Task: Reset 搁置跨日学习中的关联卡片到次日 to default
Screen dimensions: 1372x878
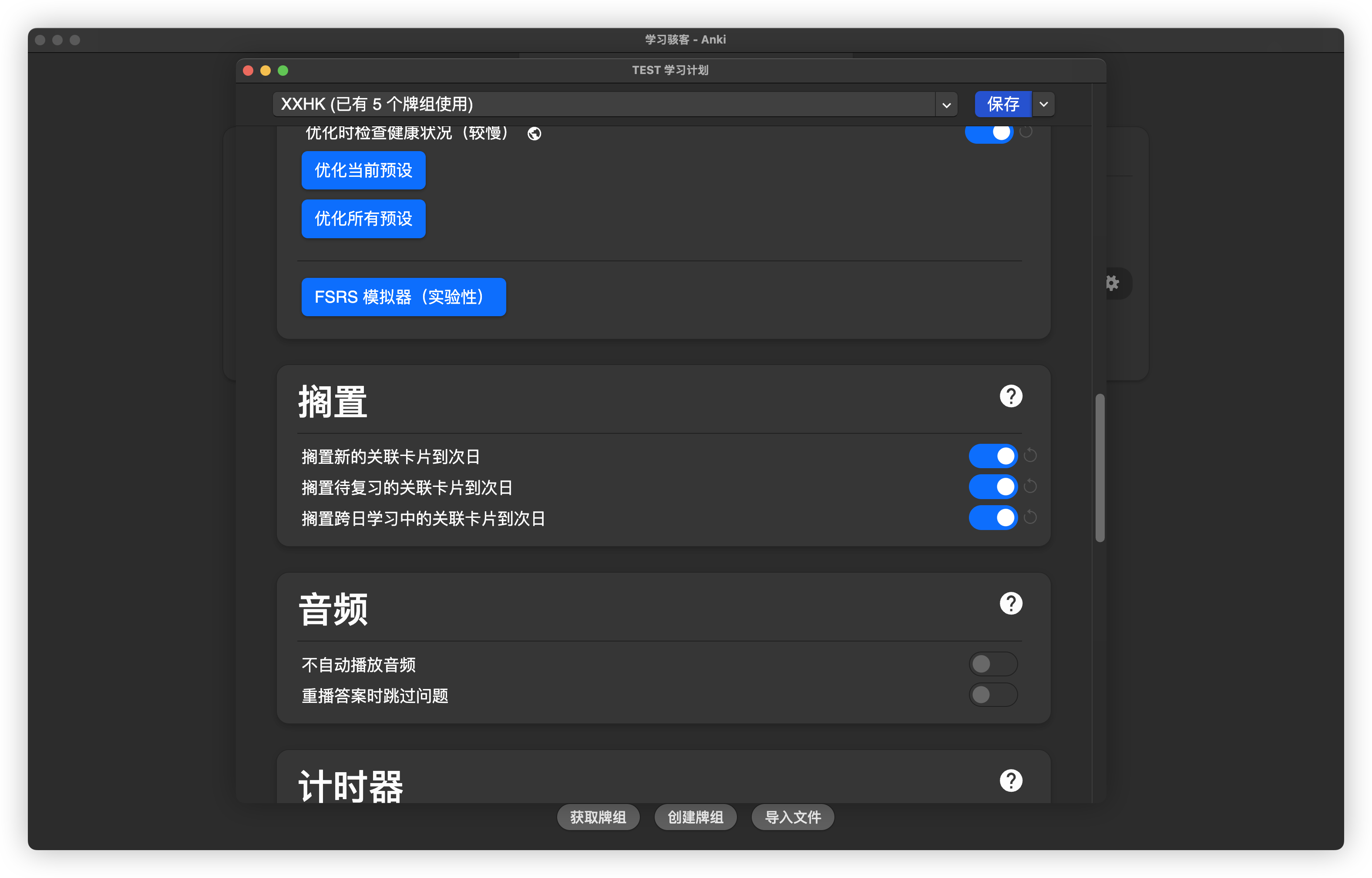Action: pyautogui.click(x=1029, y=517)
